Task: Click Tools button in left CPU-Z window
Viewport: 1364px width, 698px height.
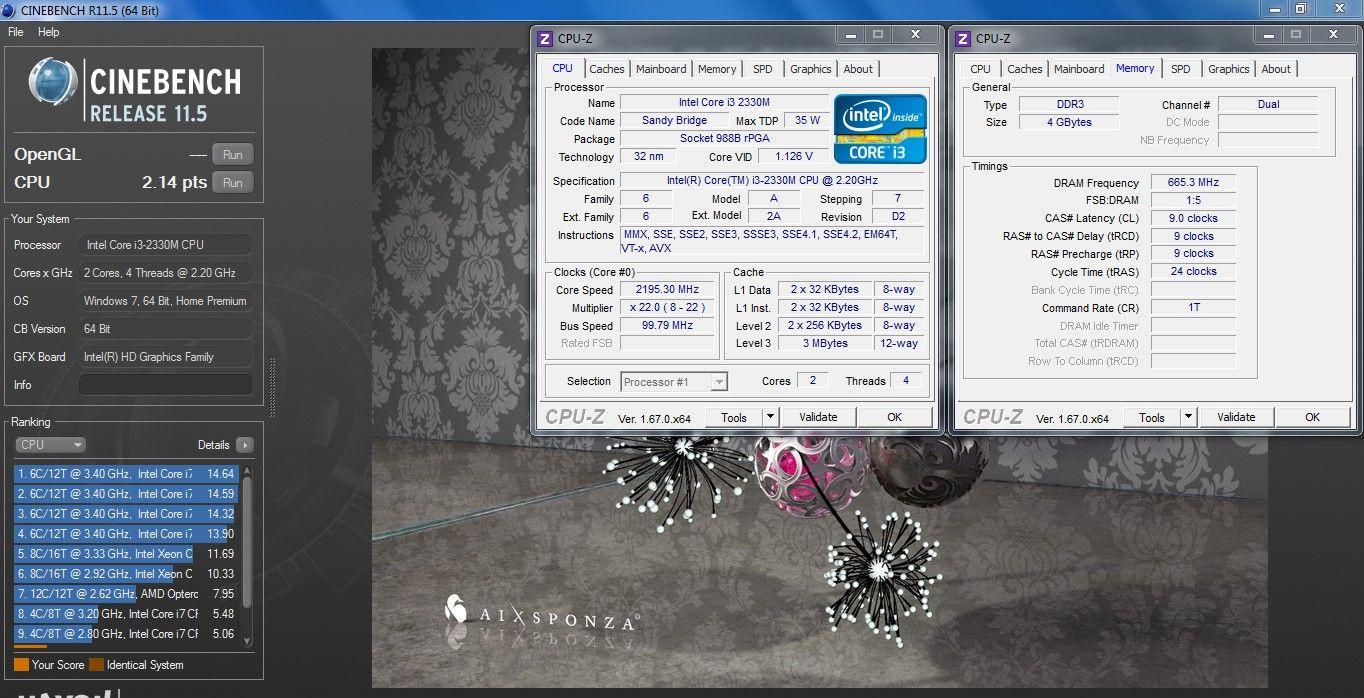Action: [734, 417]
